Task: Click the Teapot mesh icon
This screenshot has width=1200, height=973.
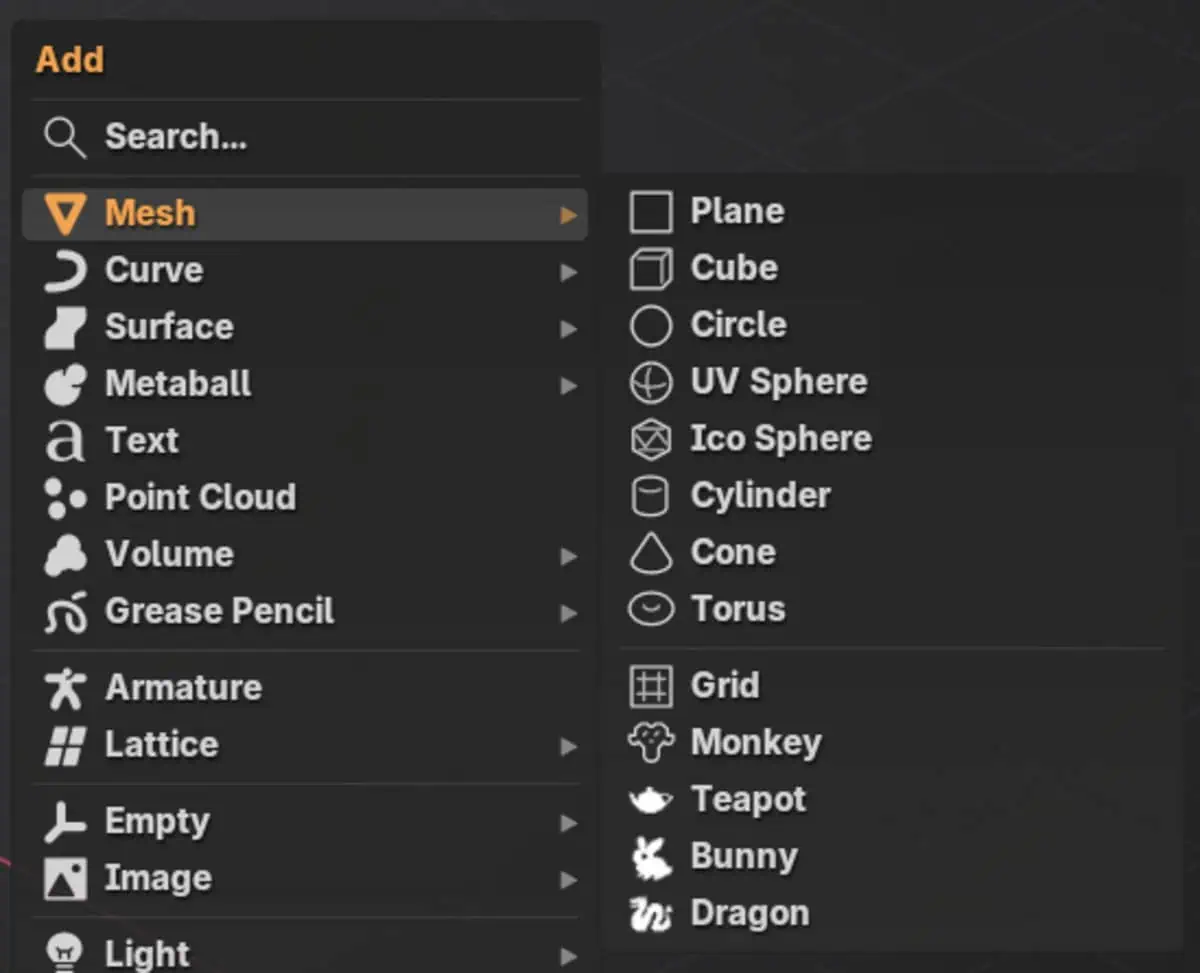Action: 651,800
